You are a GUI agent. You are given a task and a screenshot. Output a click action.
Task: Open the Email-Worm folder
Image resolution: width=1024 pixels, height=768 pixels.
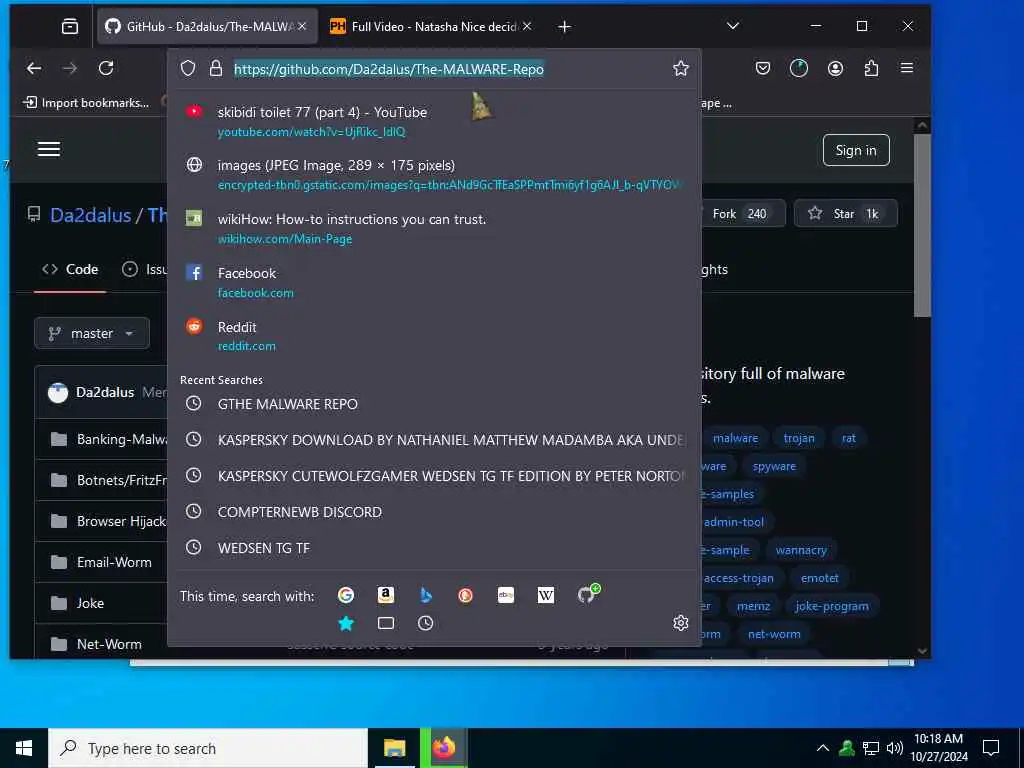point(114,562)
